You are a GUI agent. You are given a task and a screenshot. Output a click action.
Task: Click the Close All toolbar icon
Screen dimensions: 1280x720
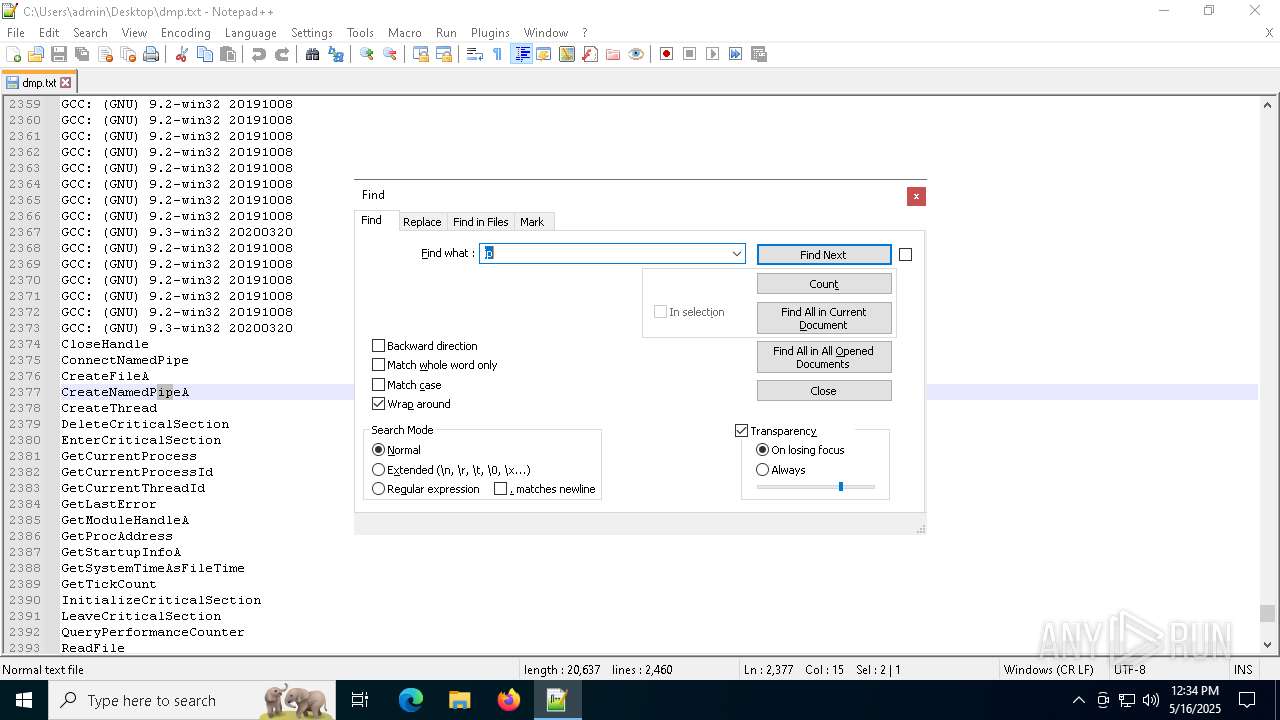tap(128, 54)
